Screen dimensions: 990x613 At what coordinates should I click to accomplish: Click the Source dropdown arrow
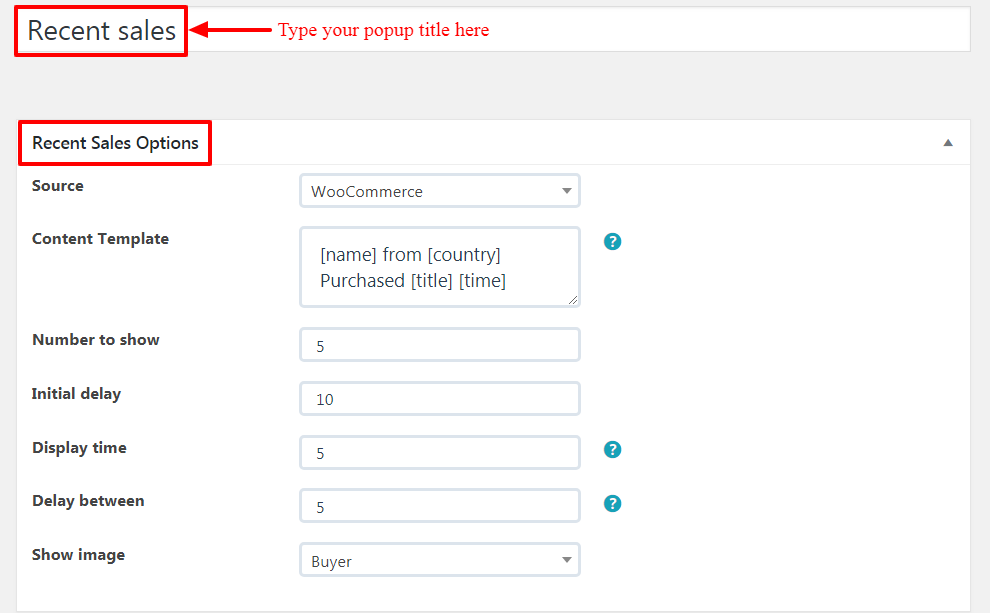click(566, 191)
